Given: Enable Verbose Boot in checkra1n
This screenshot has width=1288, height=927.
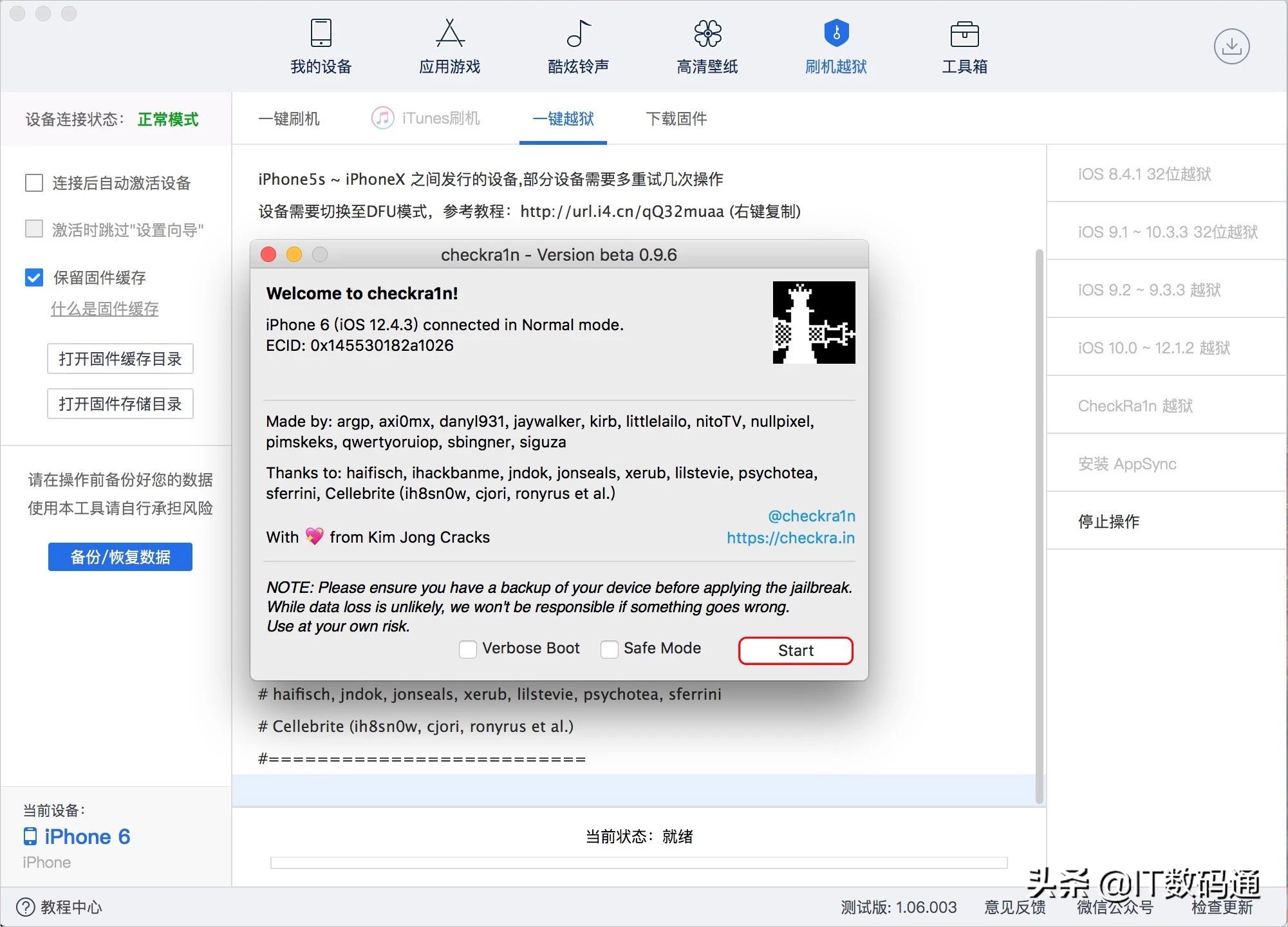Looking at the screenshot, I should (468, 649).
